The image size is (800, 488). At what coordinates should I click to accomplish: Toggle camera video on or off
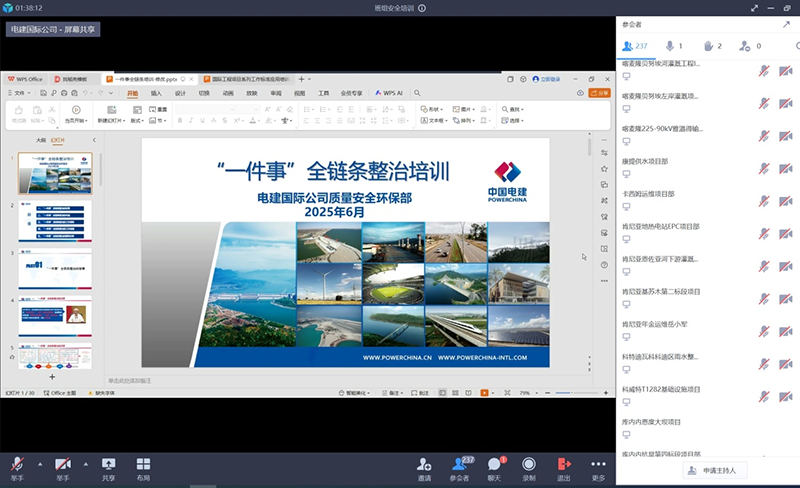pyautogui.click(x=63, y=465)
